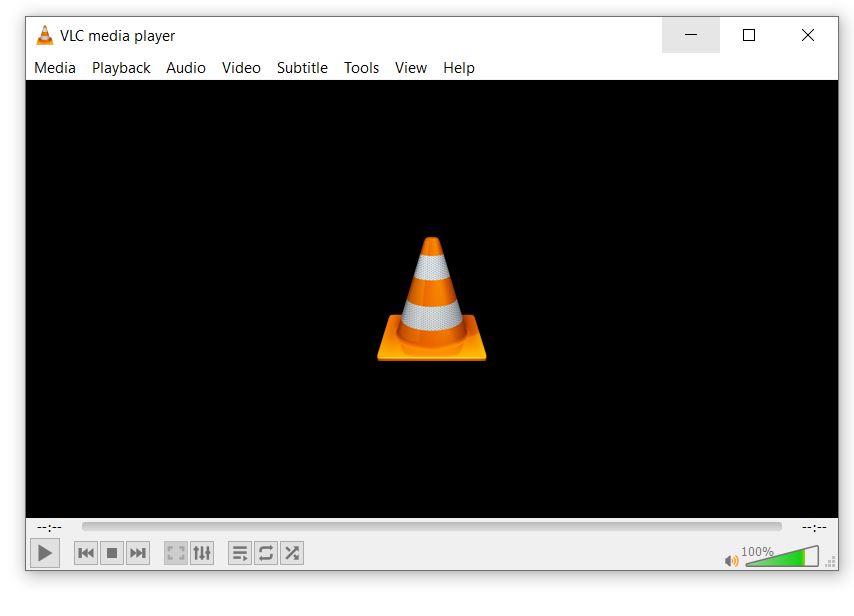Mute audio via speaker icon
Image resolution: width=854 pixels, height=616 pixels.
click(x=731, y=560)
